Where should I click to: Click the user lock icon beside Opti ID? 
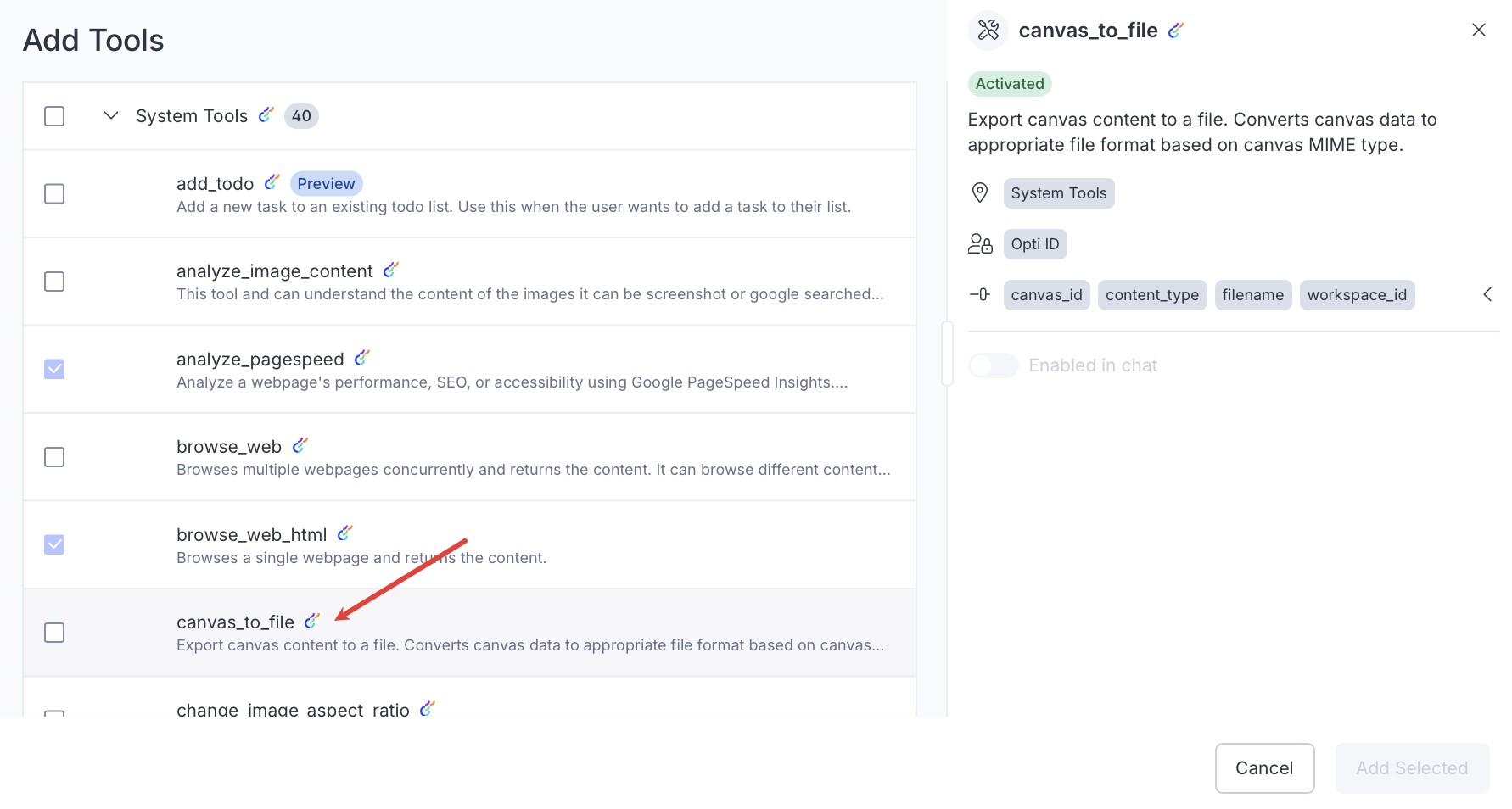pyautogui.click(x=980, y=244)
